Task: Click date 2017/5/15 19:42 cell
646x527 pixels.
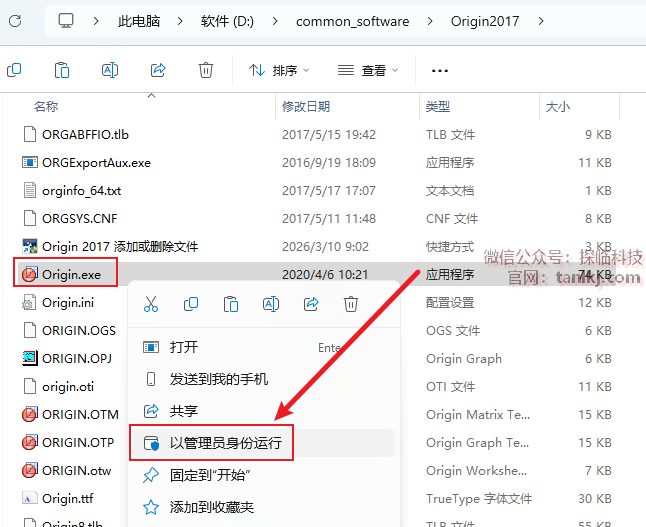Action: 329,135
